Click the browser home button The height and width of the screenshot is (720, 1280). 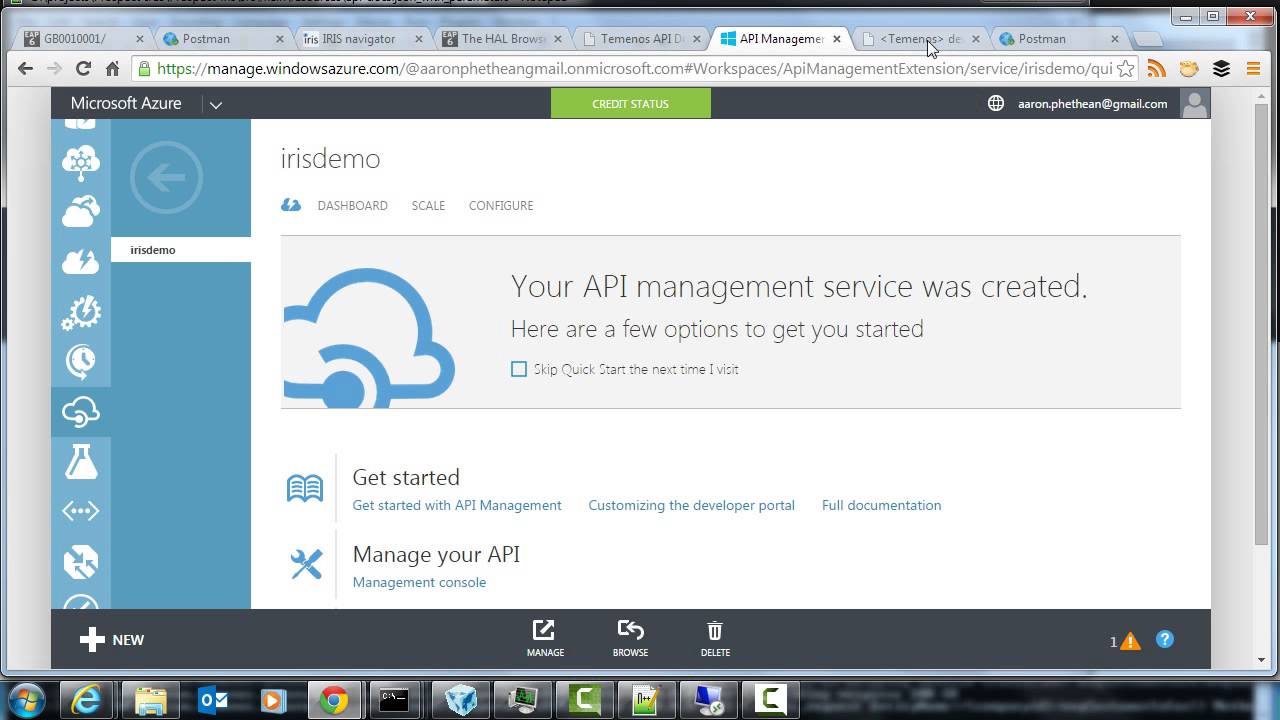112,69
